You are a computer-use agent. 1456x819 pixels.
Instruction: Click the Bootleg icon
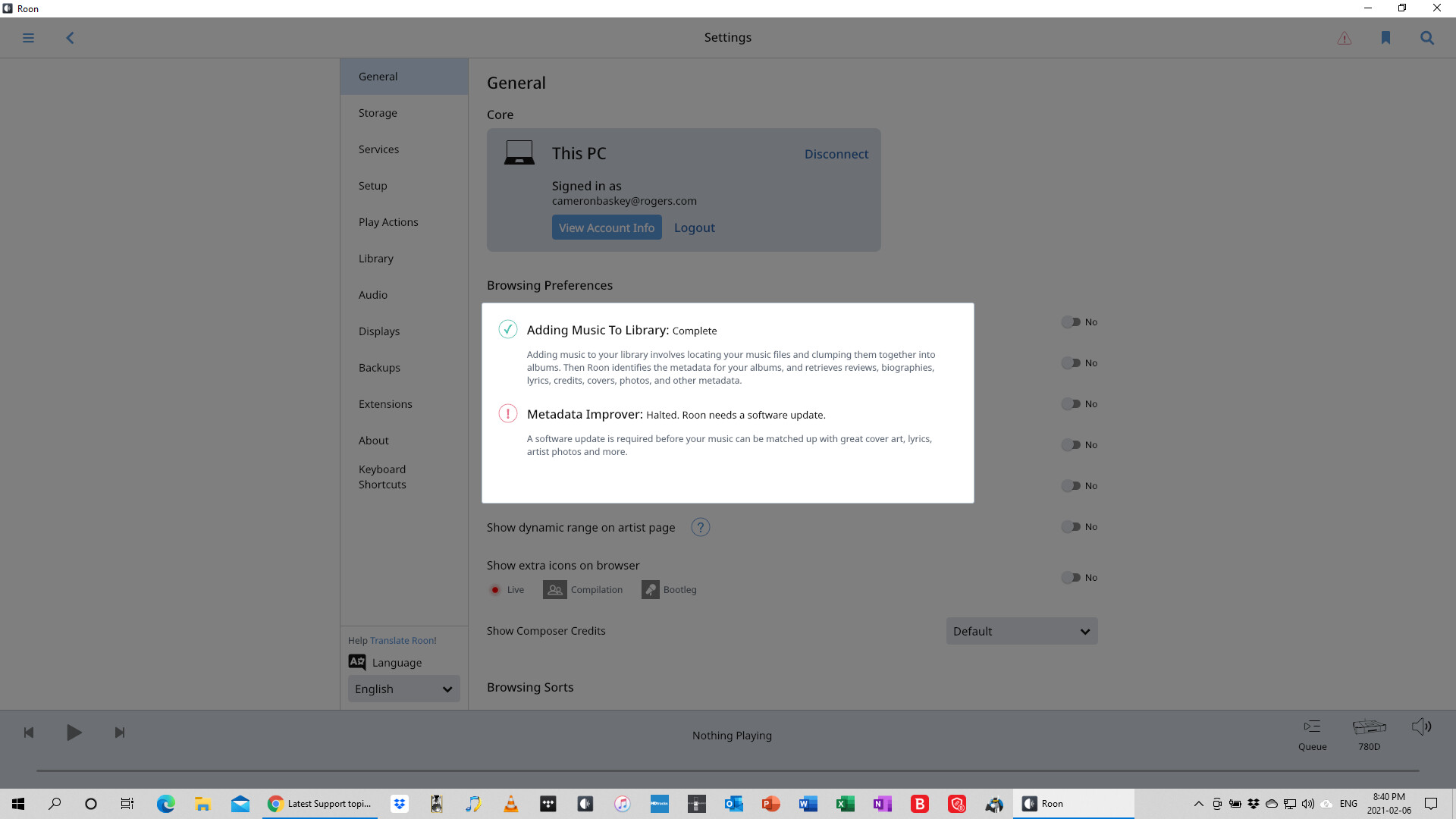651,590
